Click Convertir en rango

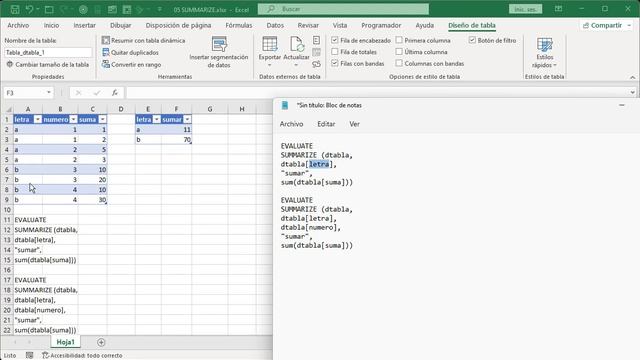point(131,64)
